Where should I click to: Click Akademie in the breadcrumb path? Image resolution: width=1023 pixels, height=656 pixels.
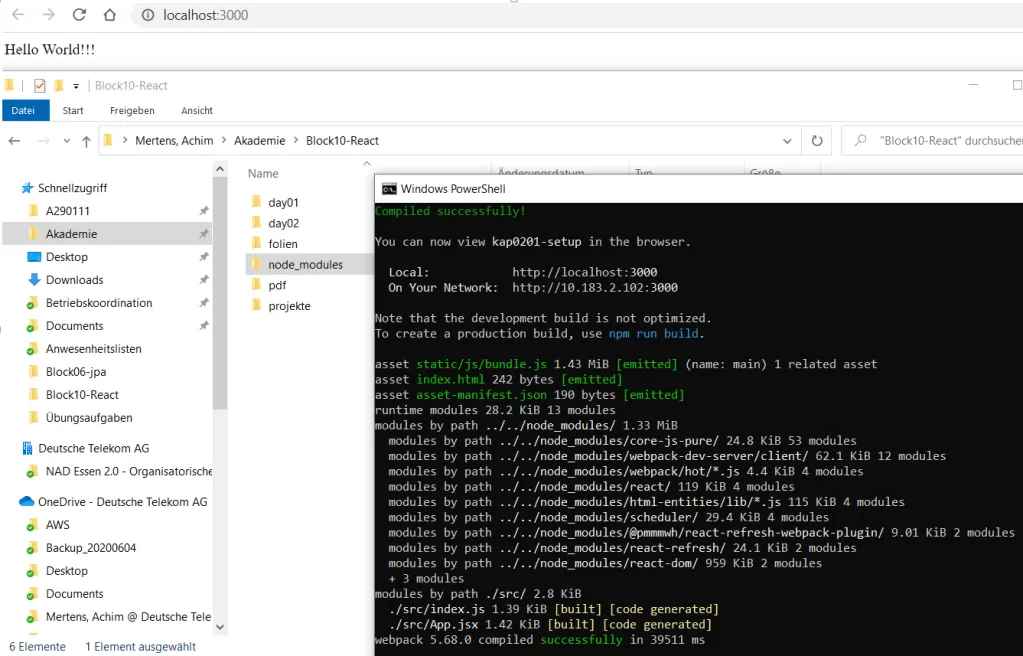point(260,141)
